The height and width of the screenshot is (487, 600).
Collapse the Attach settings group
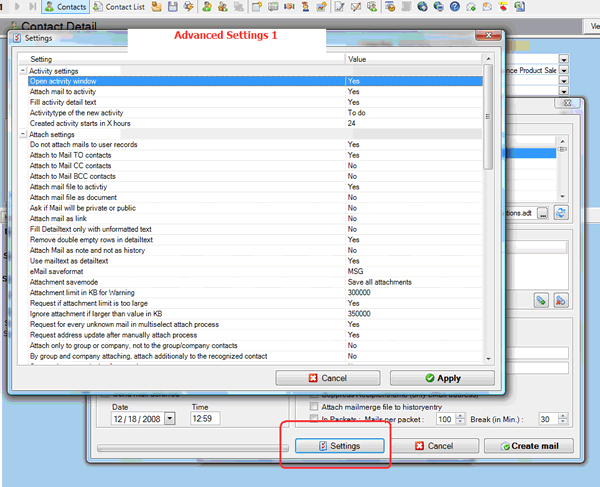coord(23,134)
